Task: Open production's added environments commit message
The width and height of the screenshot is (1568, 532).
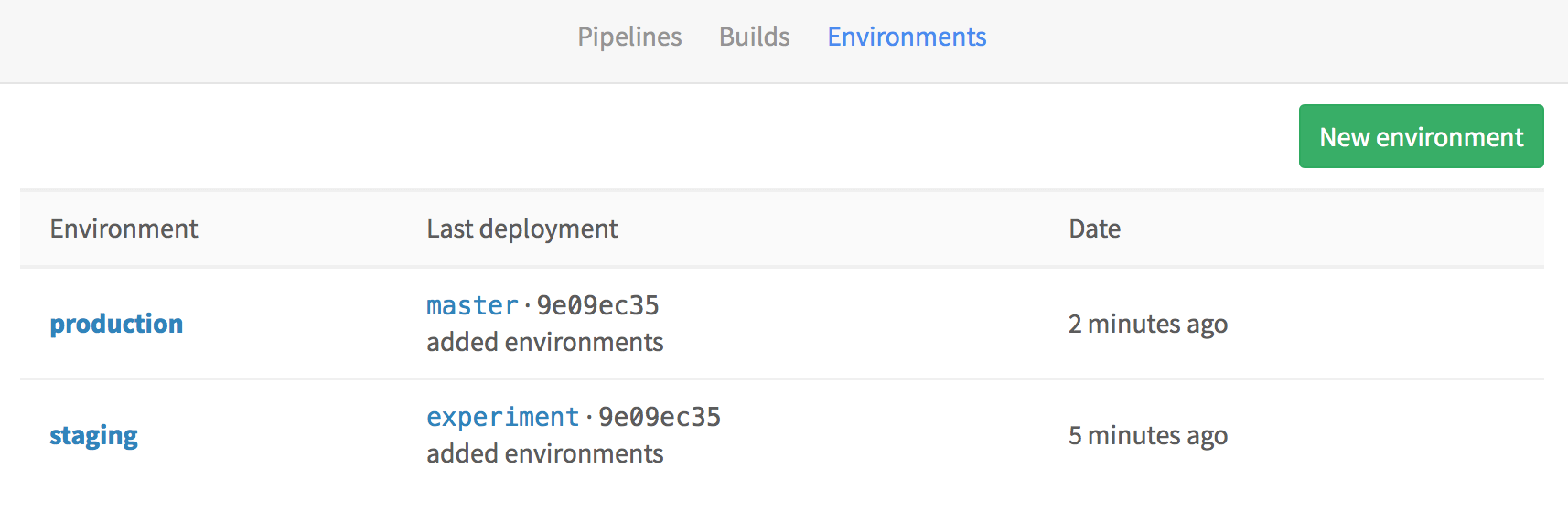Action: [x=545, y=342]
